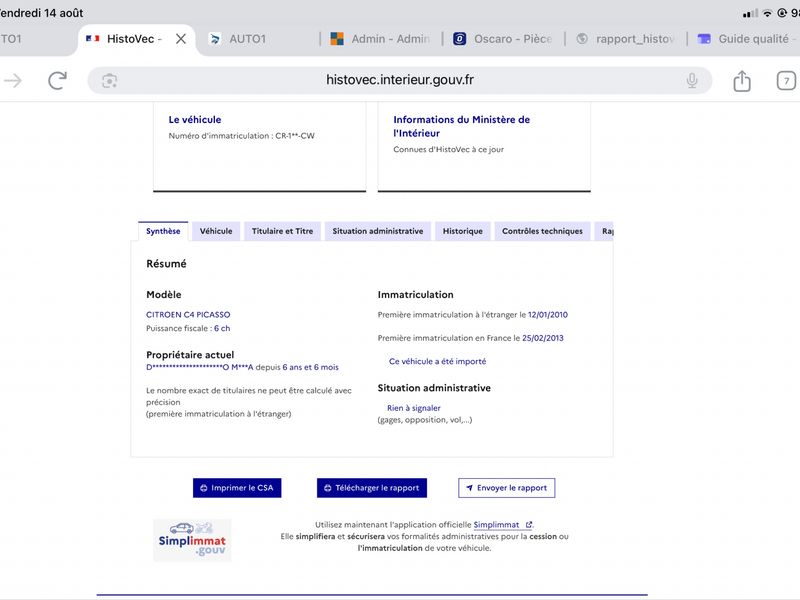Click the histovec.interieur.gouv.fr address field
The width and height of the screenshot is (800, 600).
point(399,80)
